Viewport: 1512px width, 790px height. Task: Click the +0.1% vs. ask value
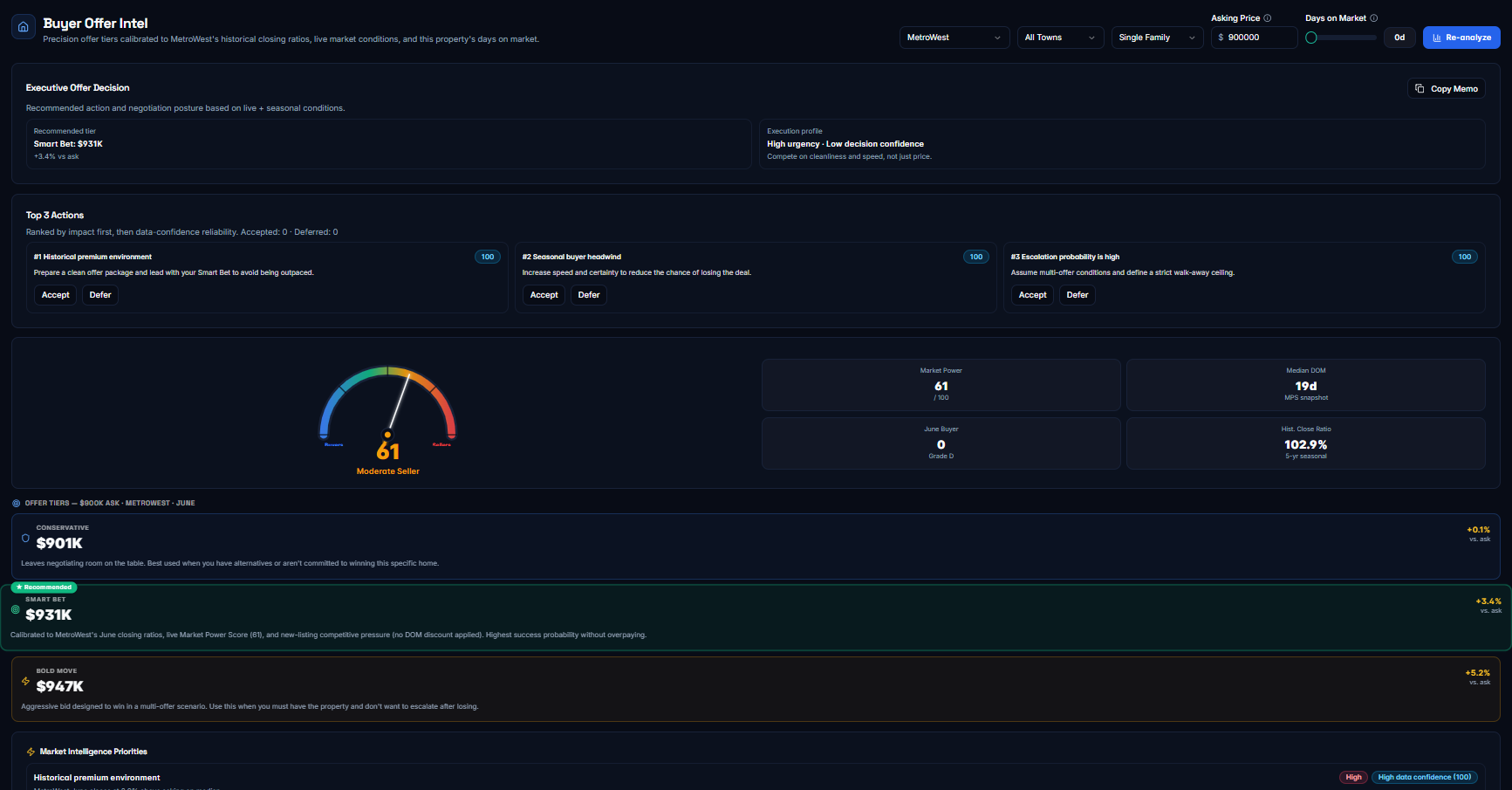pyautogui.click(x=1478, y=530)
